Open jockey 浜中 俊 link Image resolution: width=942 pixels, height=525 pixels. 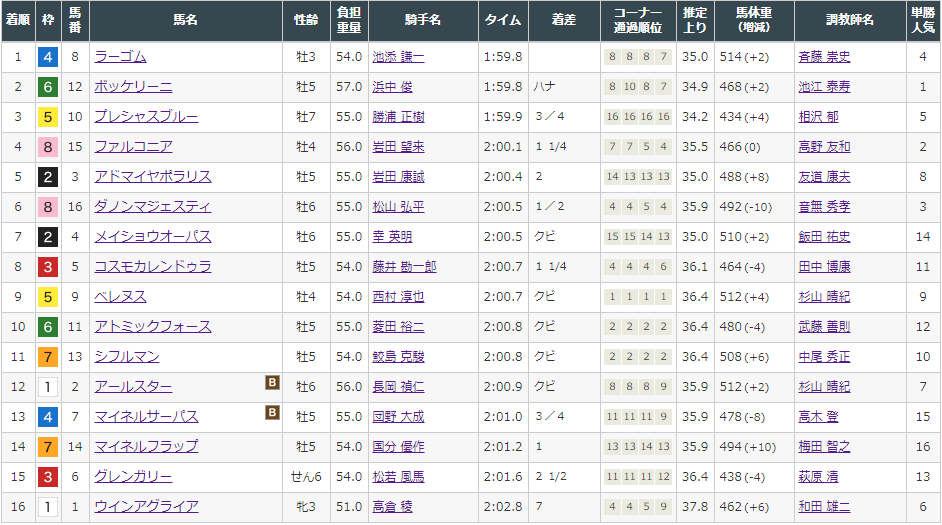coord(392,87)
